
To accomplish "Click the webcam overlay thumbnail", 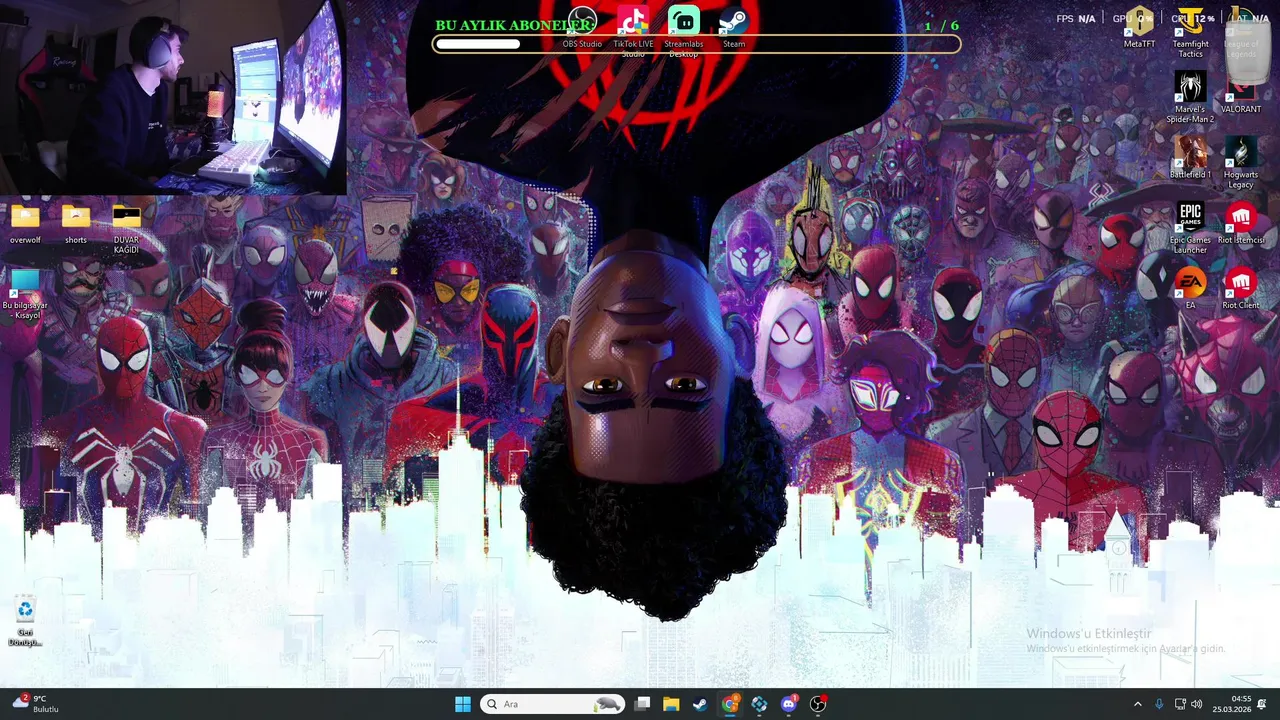I will (173, 97).
